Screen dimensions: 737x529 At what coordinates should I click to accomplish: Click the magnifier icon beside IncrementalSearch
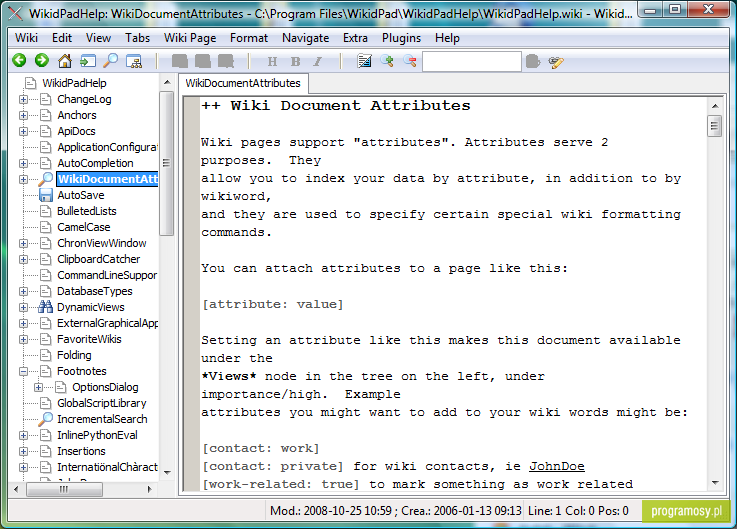click(46, 418)
